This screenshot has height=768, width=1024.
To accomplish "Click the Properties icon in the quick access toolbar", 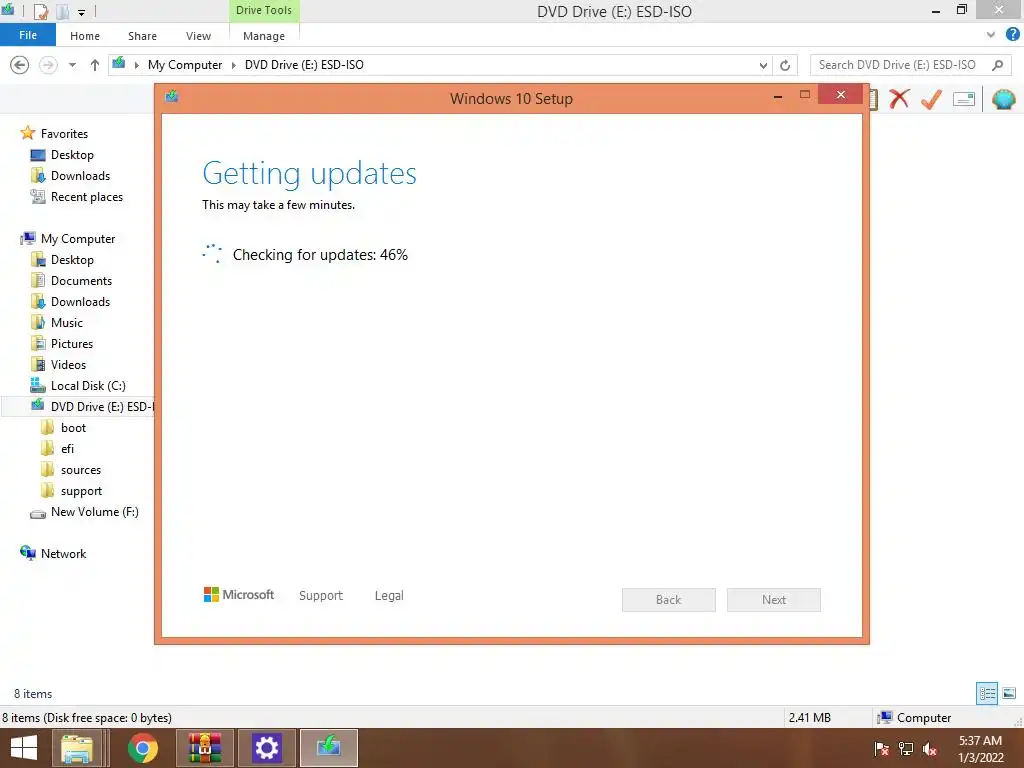I will (x=40, y=11).
